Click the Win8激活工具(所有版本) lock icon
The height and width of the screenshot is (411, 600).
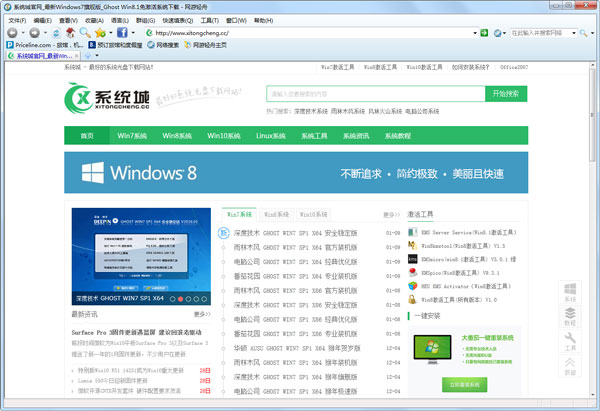pyautogui.click(x=412, y=299)
